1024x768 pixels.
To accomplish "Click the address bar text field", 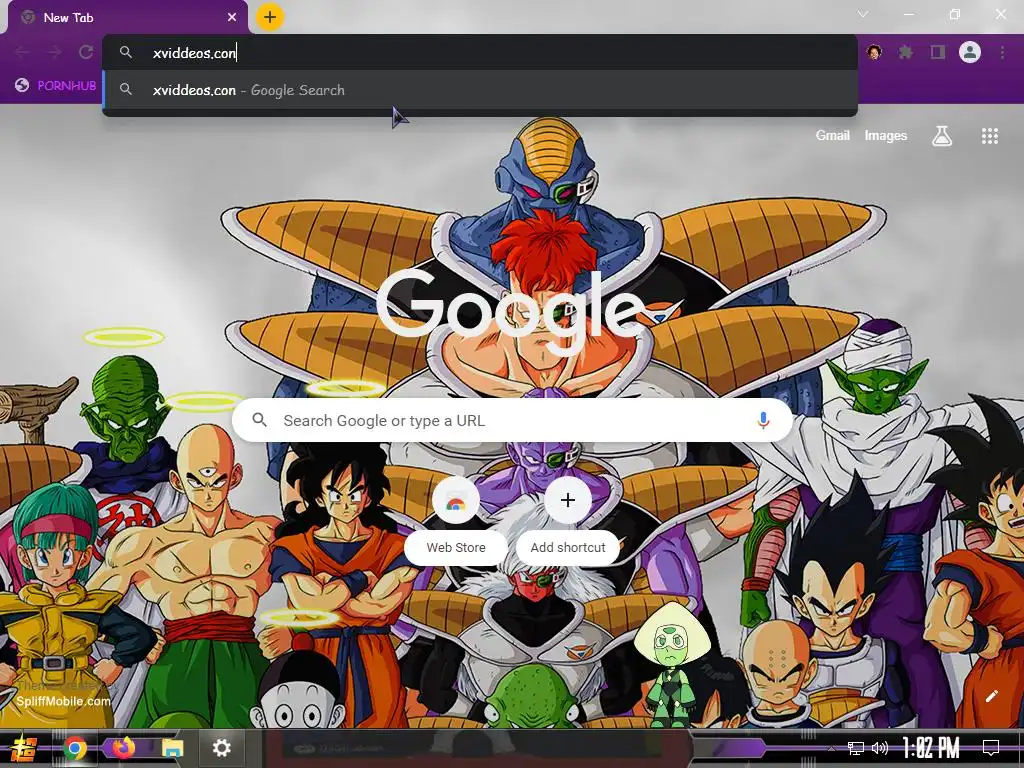I will click(x=480, y=53).
